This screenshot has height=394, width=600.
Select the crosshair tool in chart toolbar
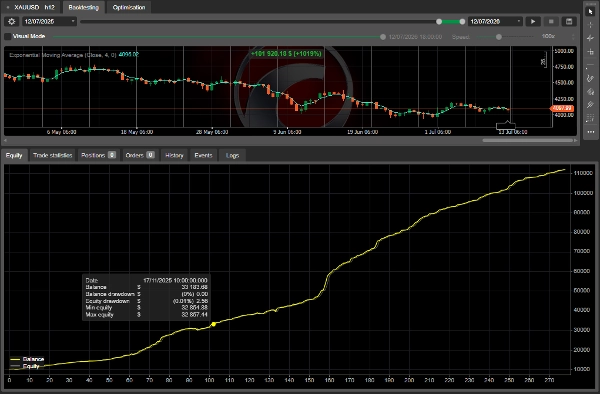point(590,25)
